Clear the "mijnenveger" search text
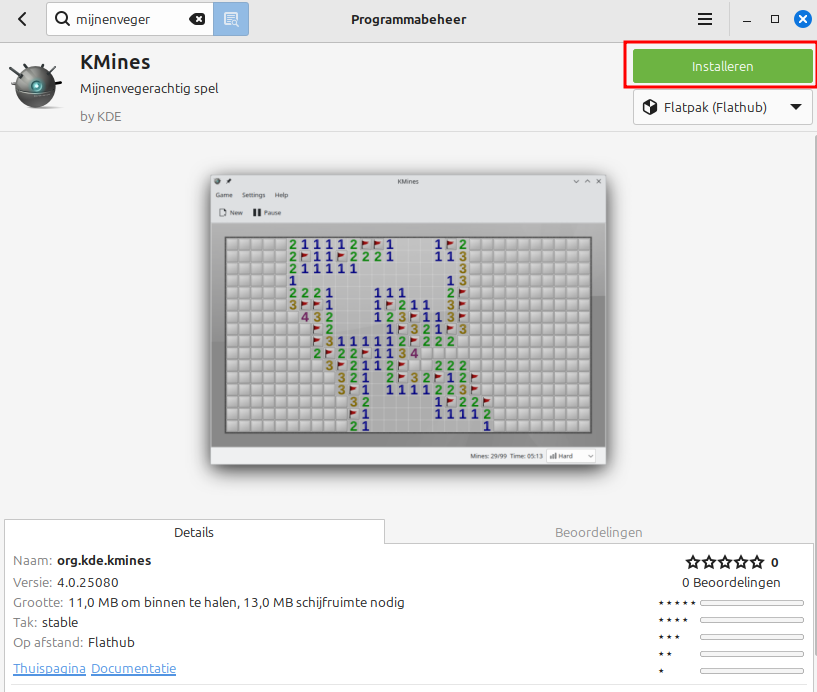Image resolution: width=817 pixels, height=692 pixels. [198, 19]
